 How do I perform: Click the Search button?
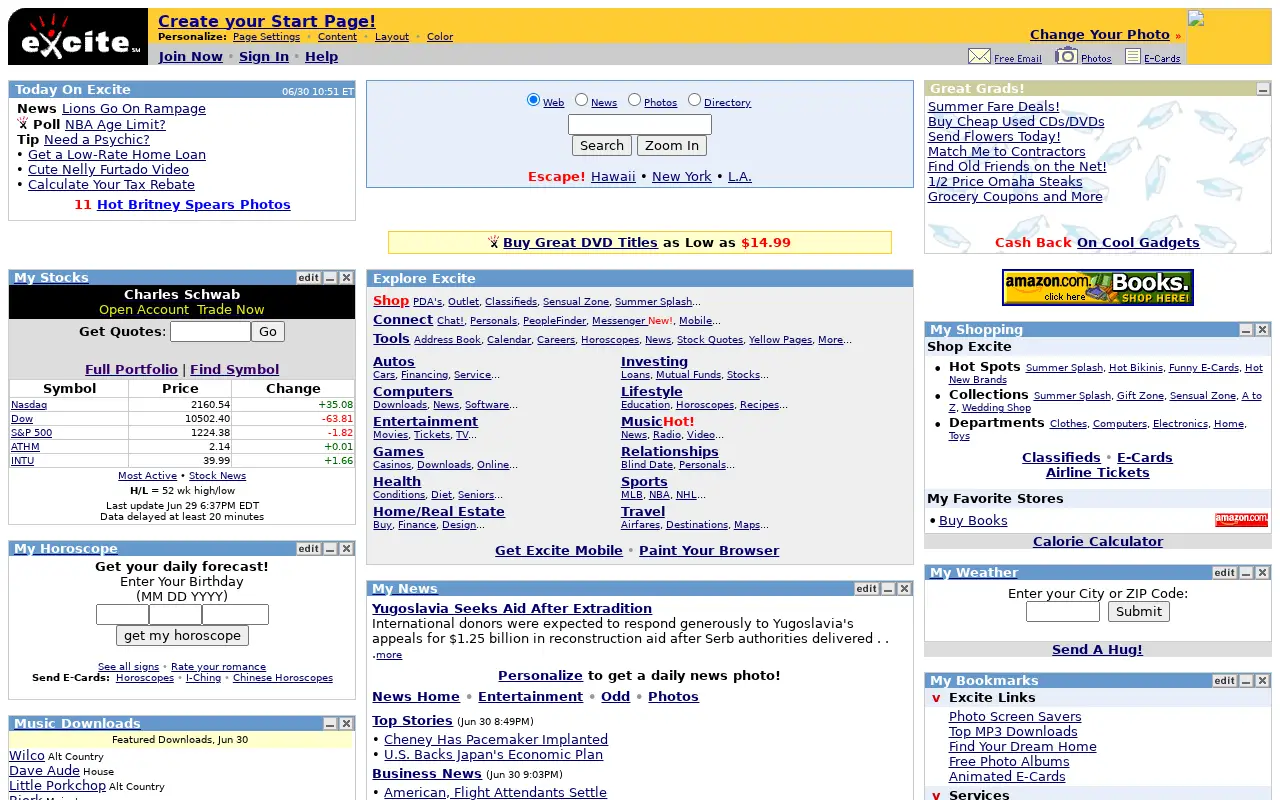click(x=602, y=146)
